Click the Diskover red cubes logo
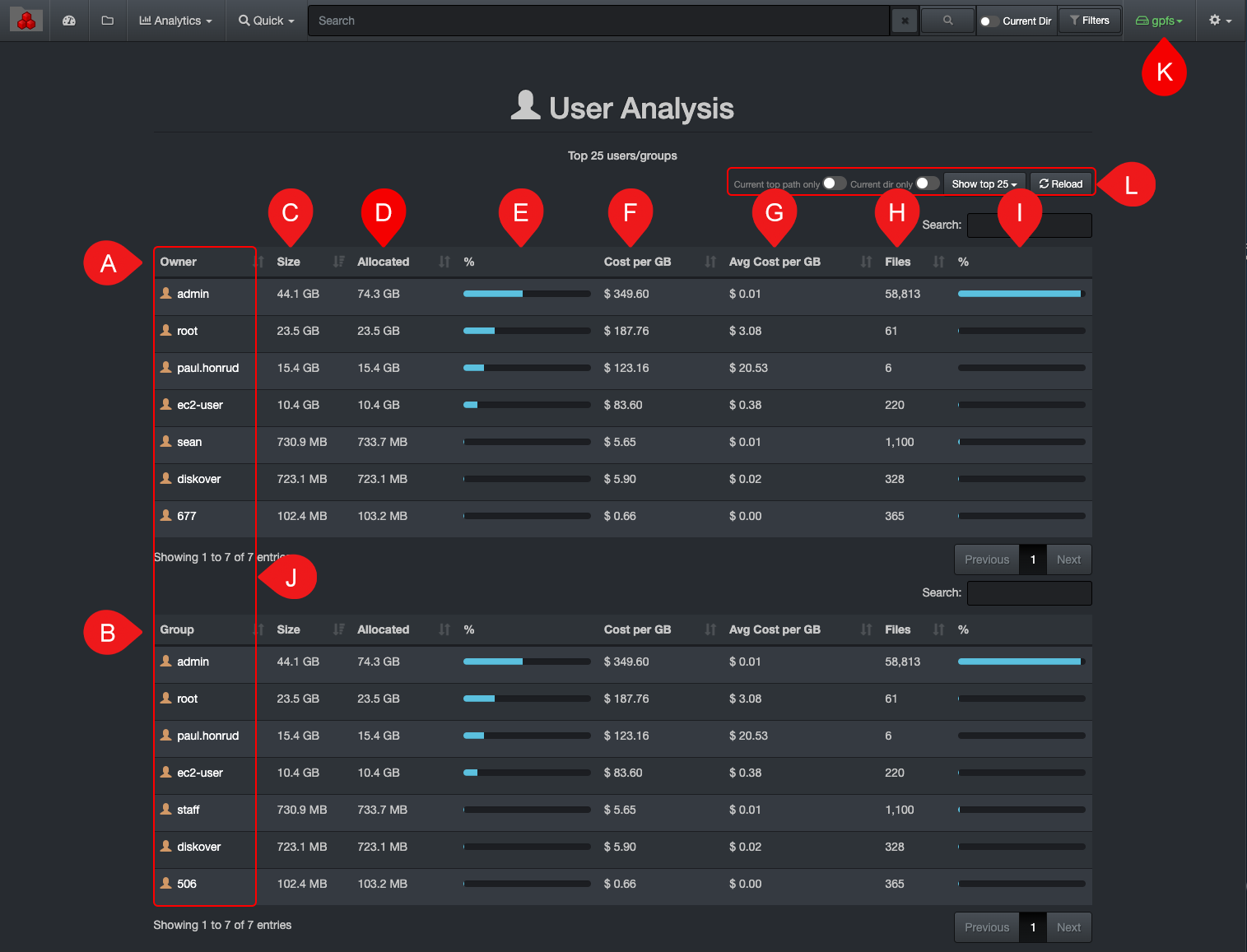Screen dimensions: 1247x952 pyautogui.click(x=26, y=20)
